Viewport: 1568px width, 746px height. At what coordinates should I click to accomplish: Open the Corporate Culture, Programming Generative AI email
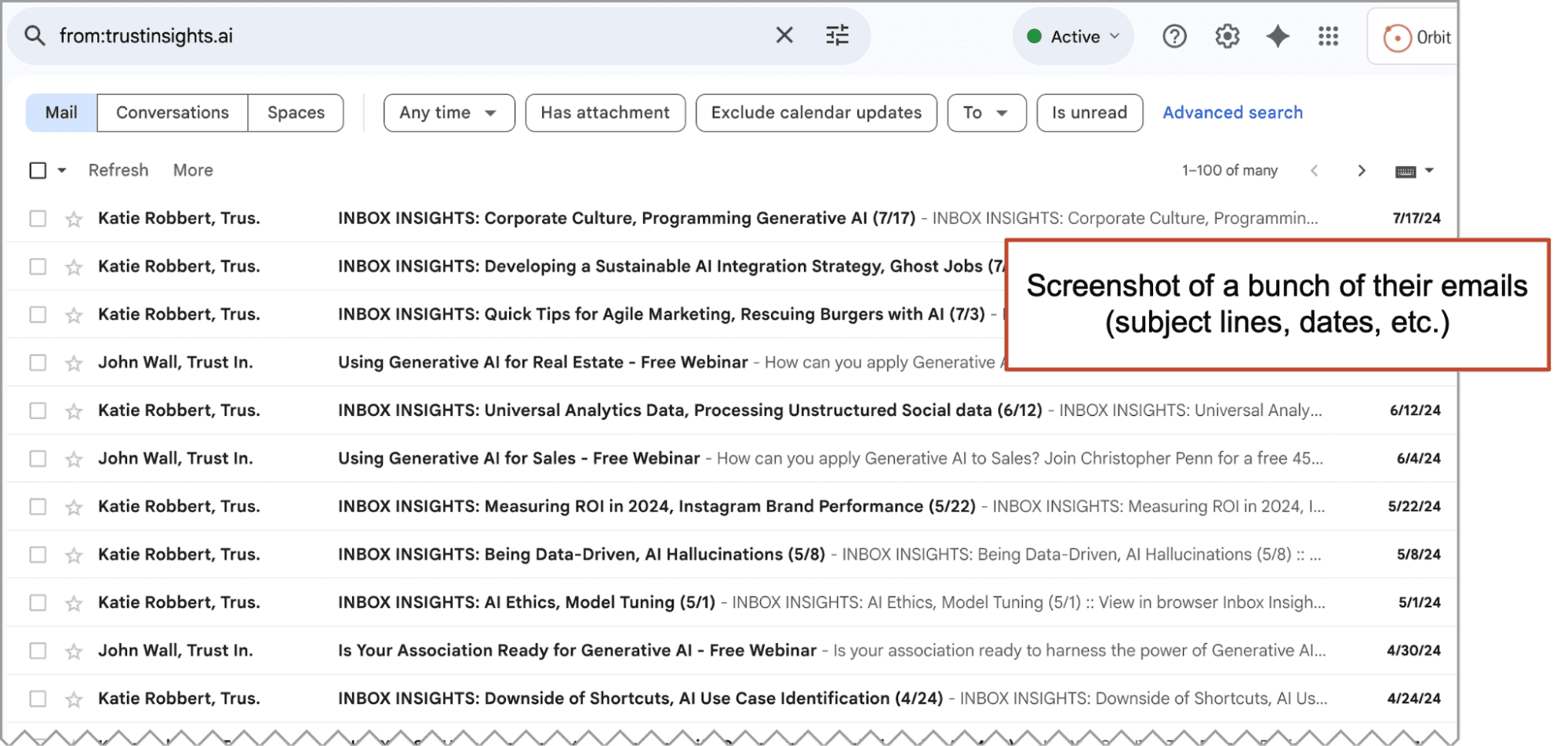pyautogui.click(x=729, y=218)
